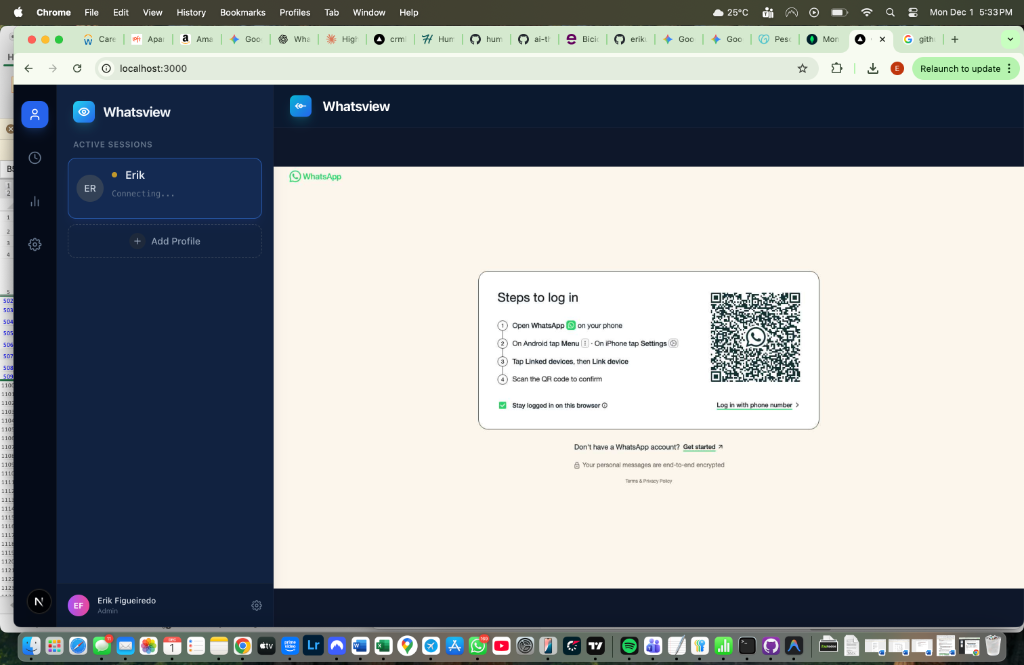Open the settings gear in left sidebar
1024x665 pixels.
click(x=35, y=244)
